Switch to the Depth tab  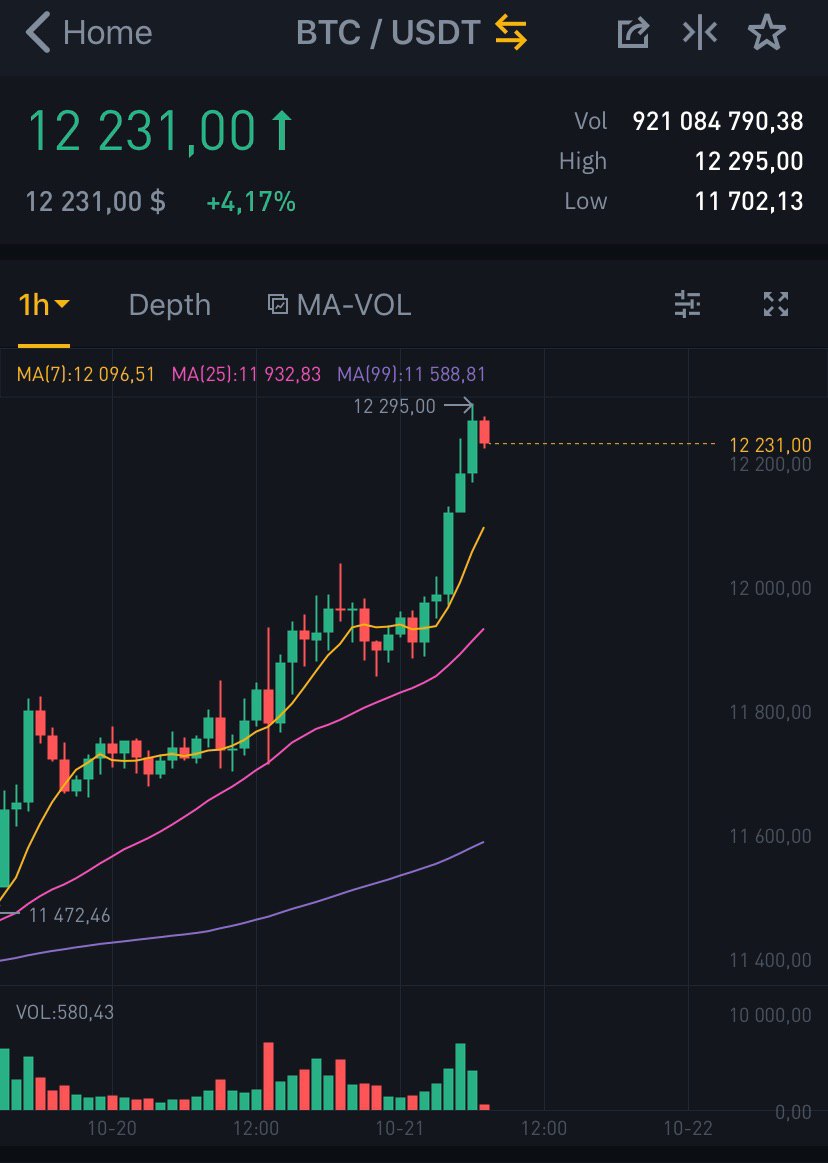pyautogui.click(x=170, y=305)
